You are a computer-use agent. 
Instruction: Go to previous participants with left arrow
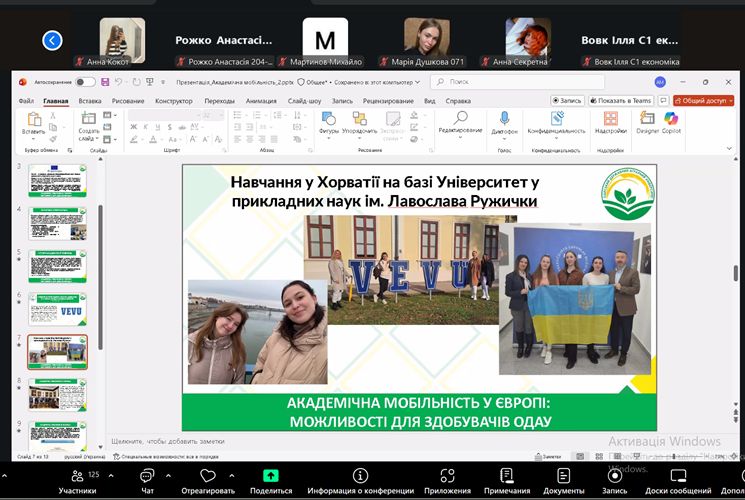click(52, 40)
